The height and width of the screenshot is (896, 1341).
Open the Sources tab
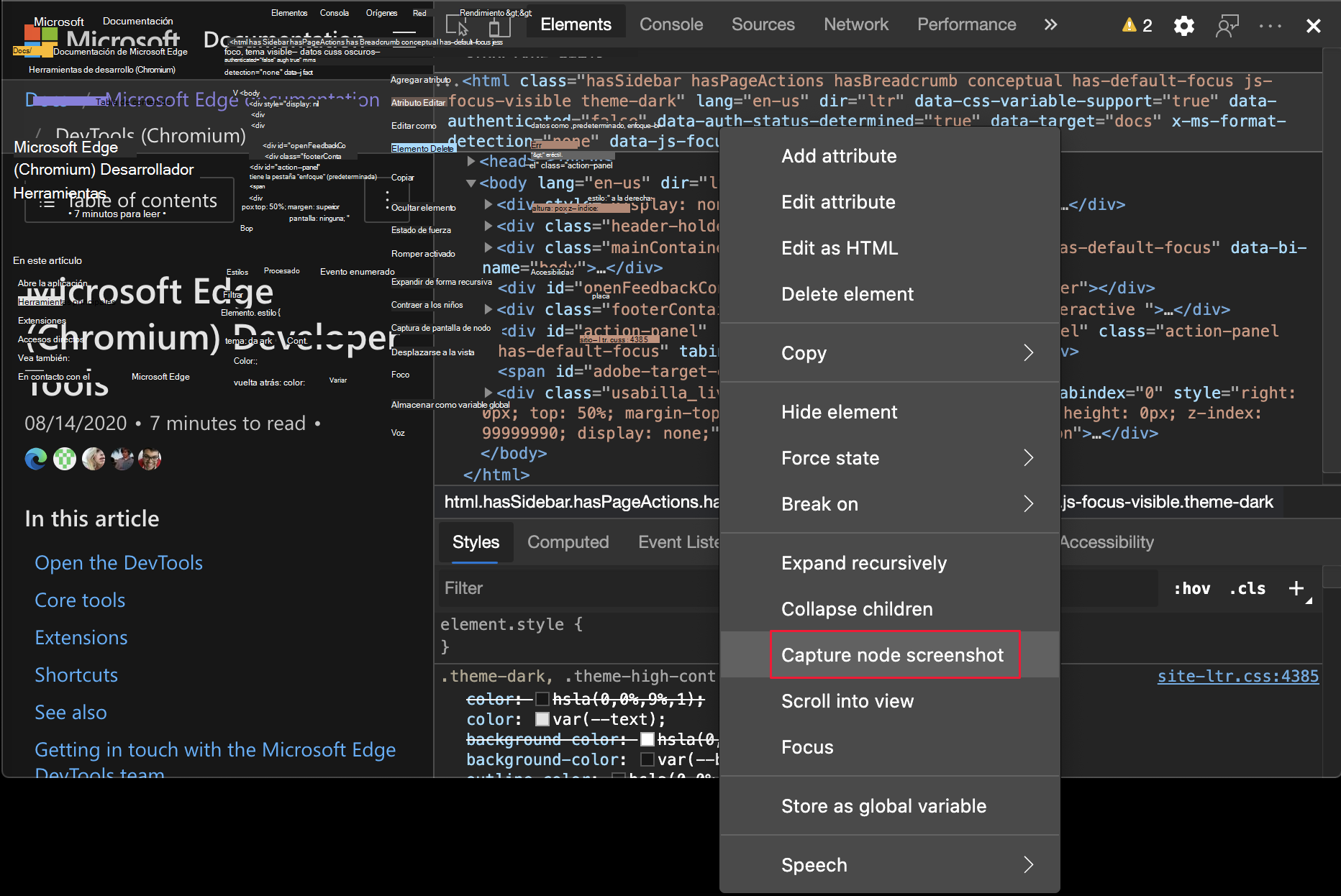tap(763, 24)
